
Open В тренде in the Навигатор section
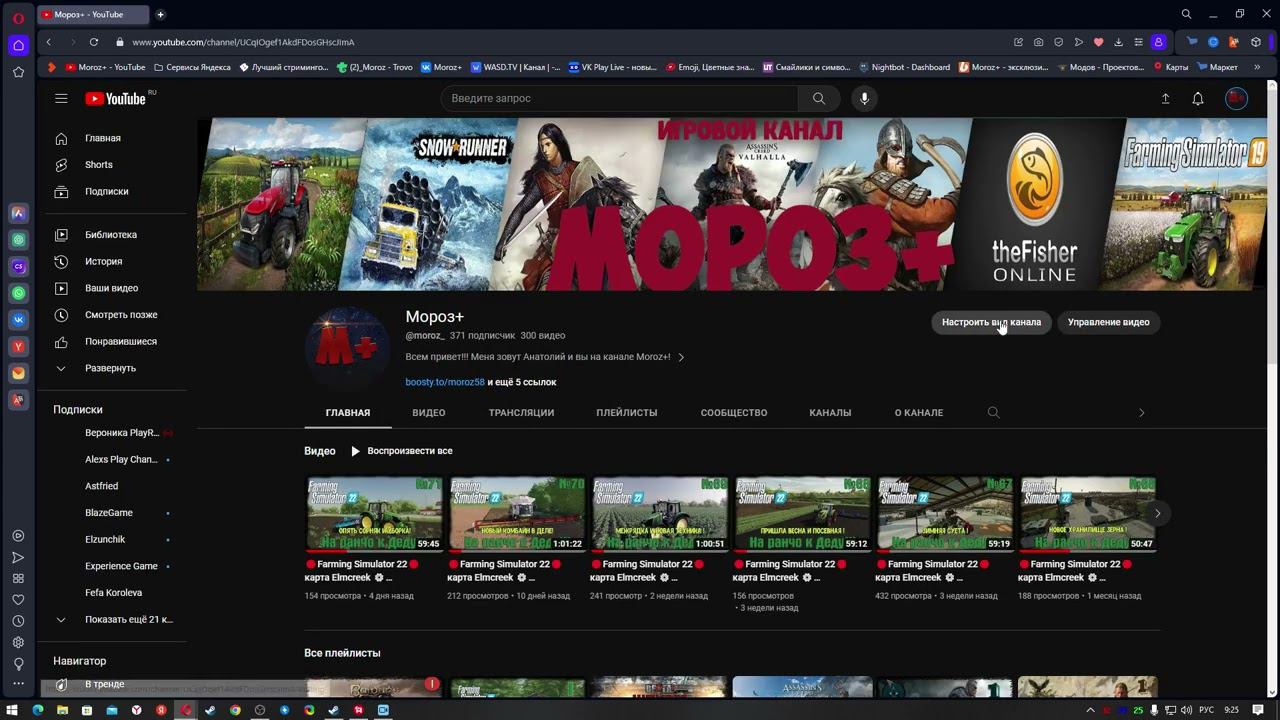click(110, 685)
